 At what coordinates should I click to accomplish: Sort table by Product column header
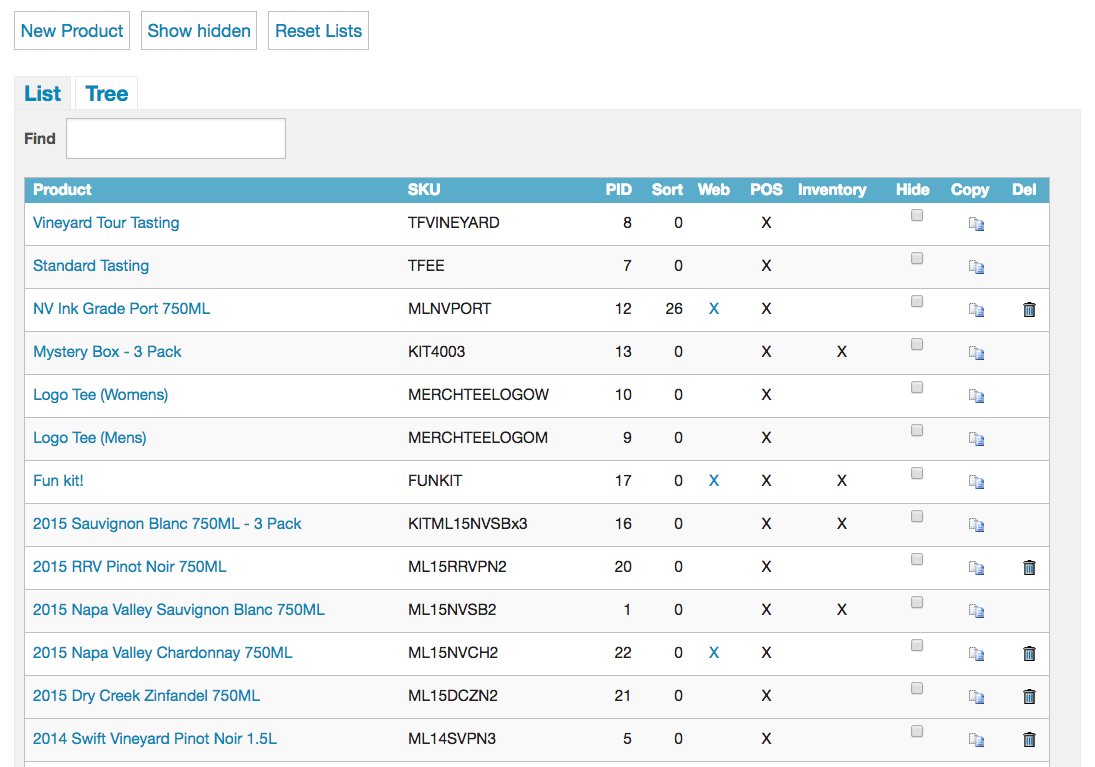[x=62, y=190]
